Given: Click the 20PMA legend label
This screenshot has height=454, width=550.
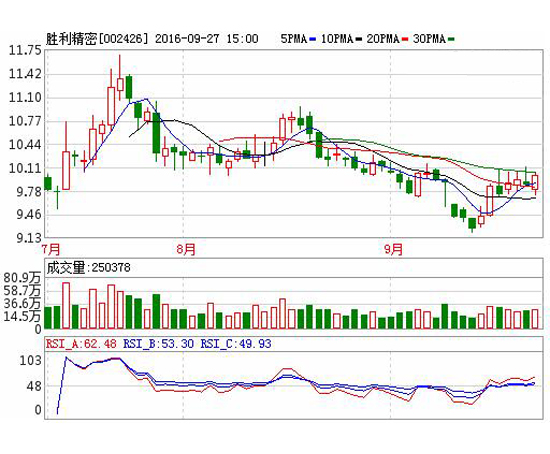Looking at the screenshot, I should [383, 39].
